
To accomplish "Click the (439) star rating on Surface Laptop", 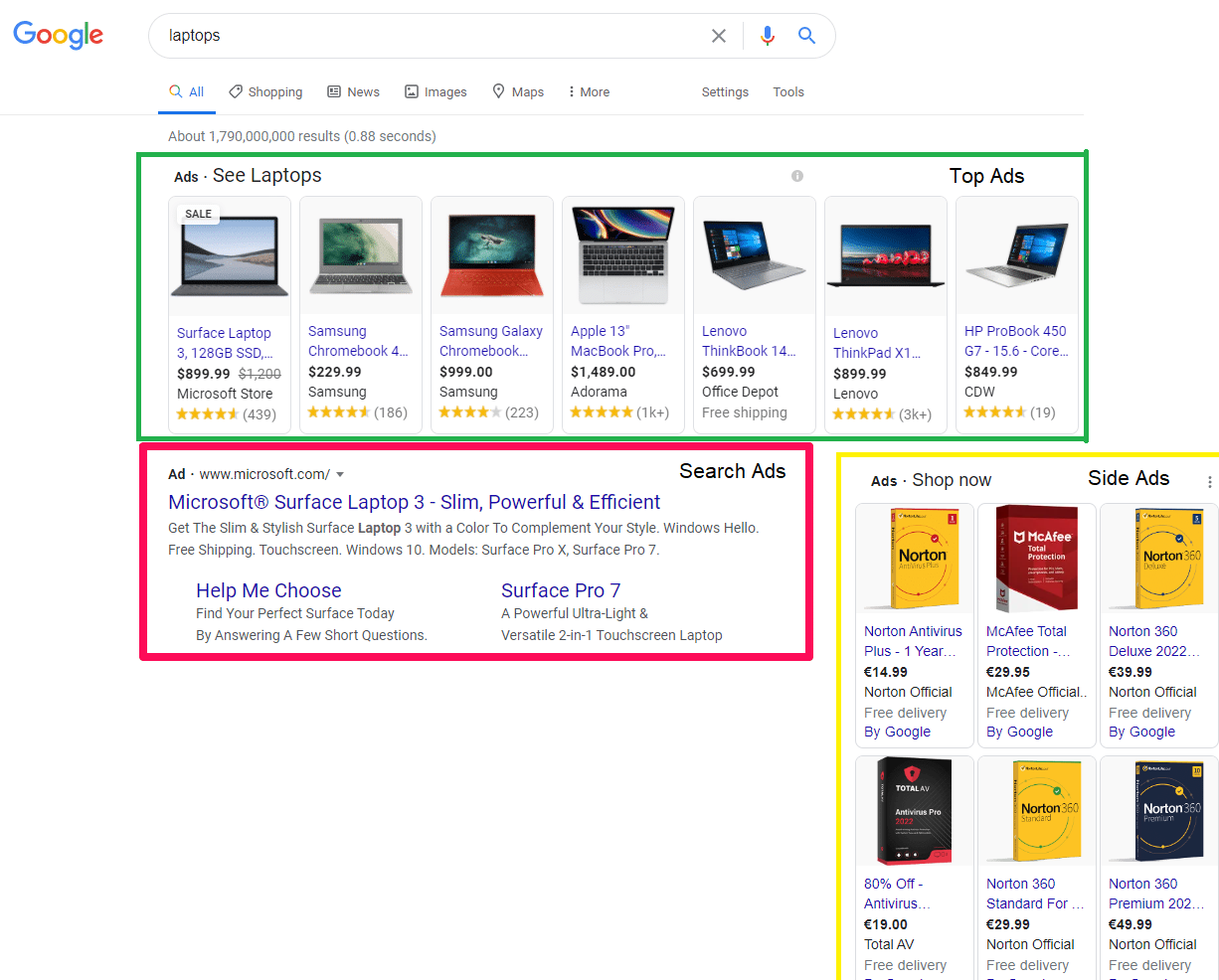I will click(227, 414).
